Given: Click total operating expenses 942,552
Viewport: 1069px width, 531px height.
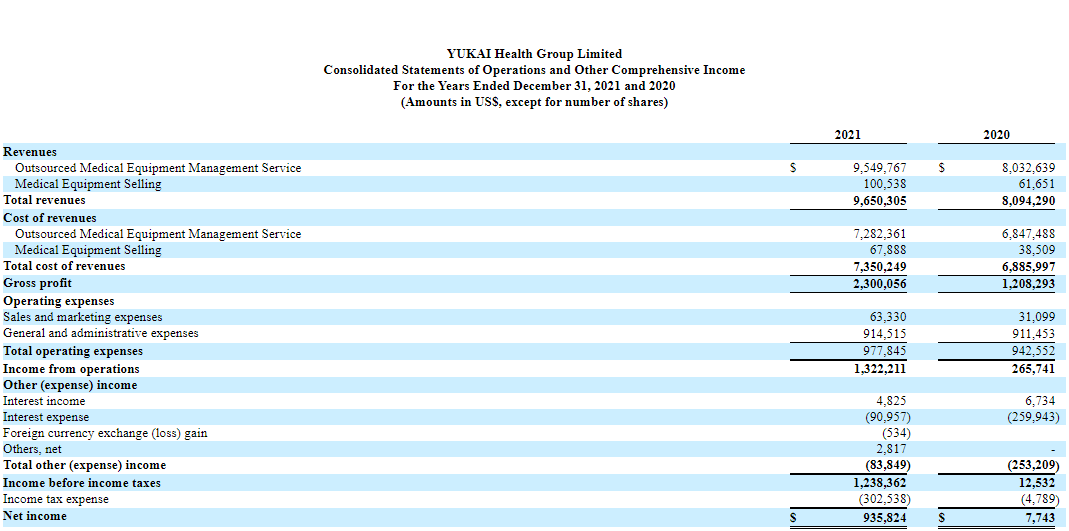Looking at the screenshot, I should click(x=1033, y=351).
